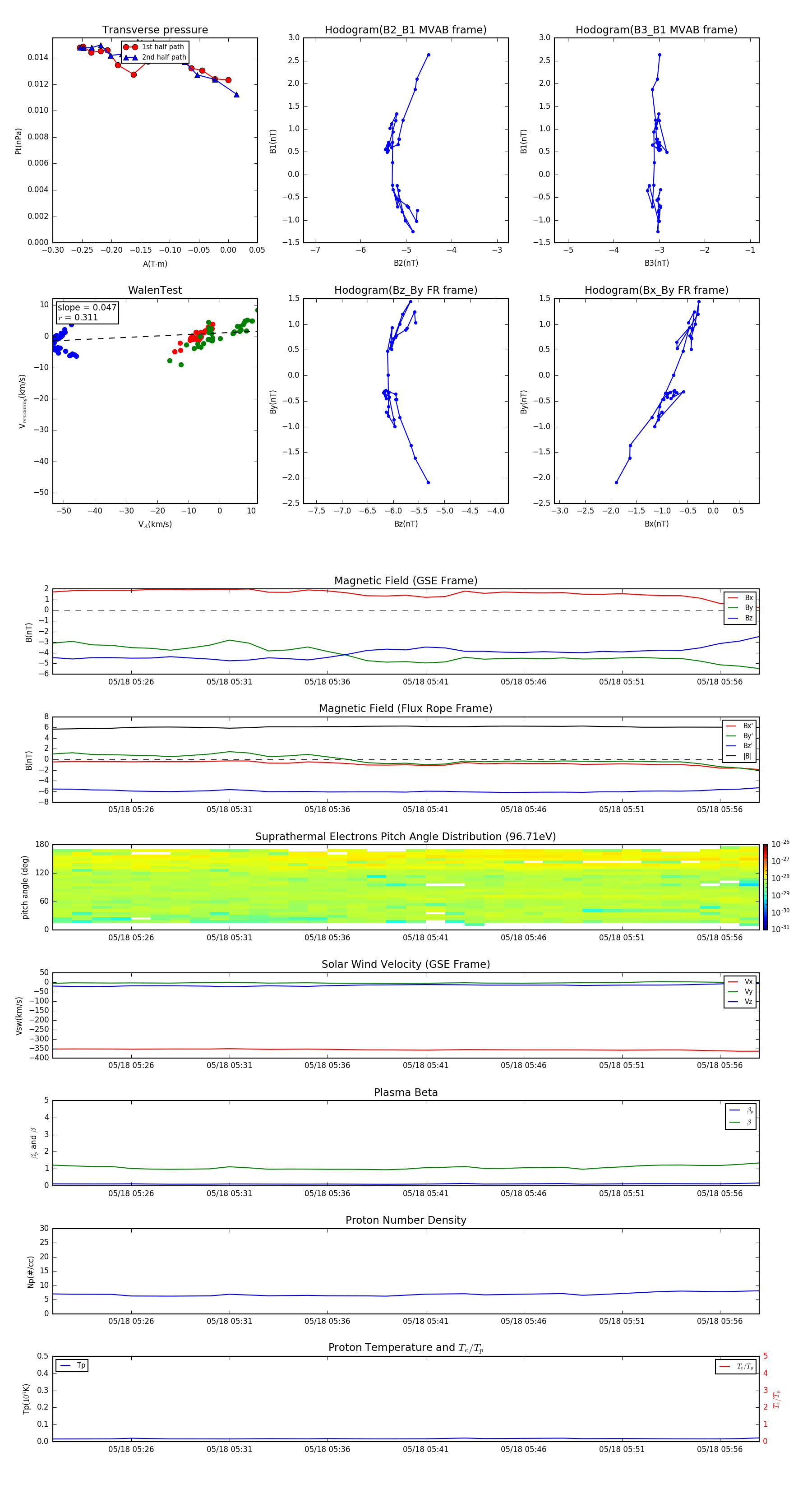812x1489 pixels.
Task: Click the Vz legend entry
Action: point(740,1002)
